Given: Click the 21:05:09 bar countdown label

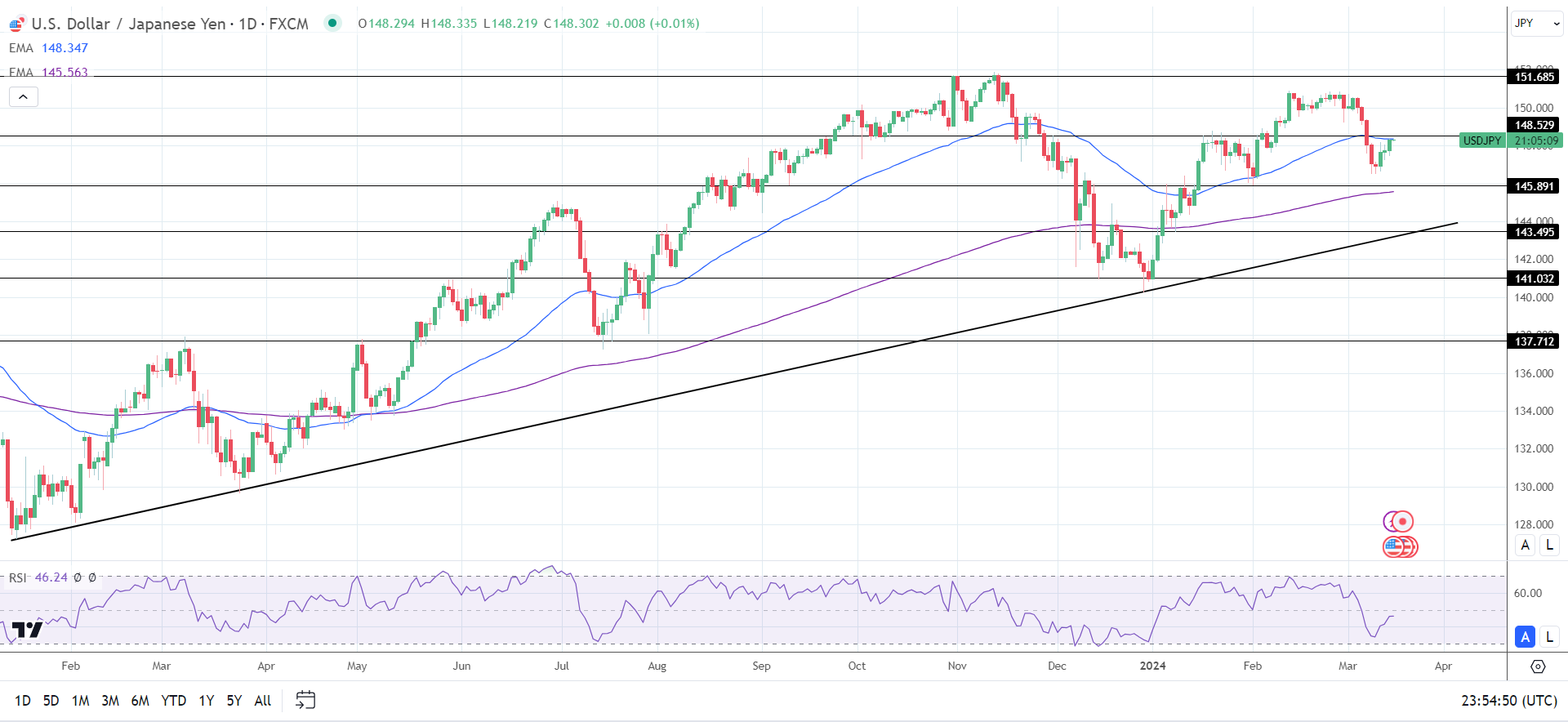Looking at the screenshot, I should click(x=1536, y=140).
